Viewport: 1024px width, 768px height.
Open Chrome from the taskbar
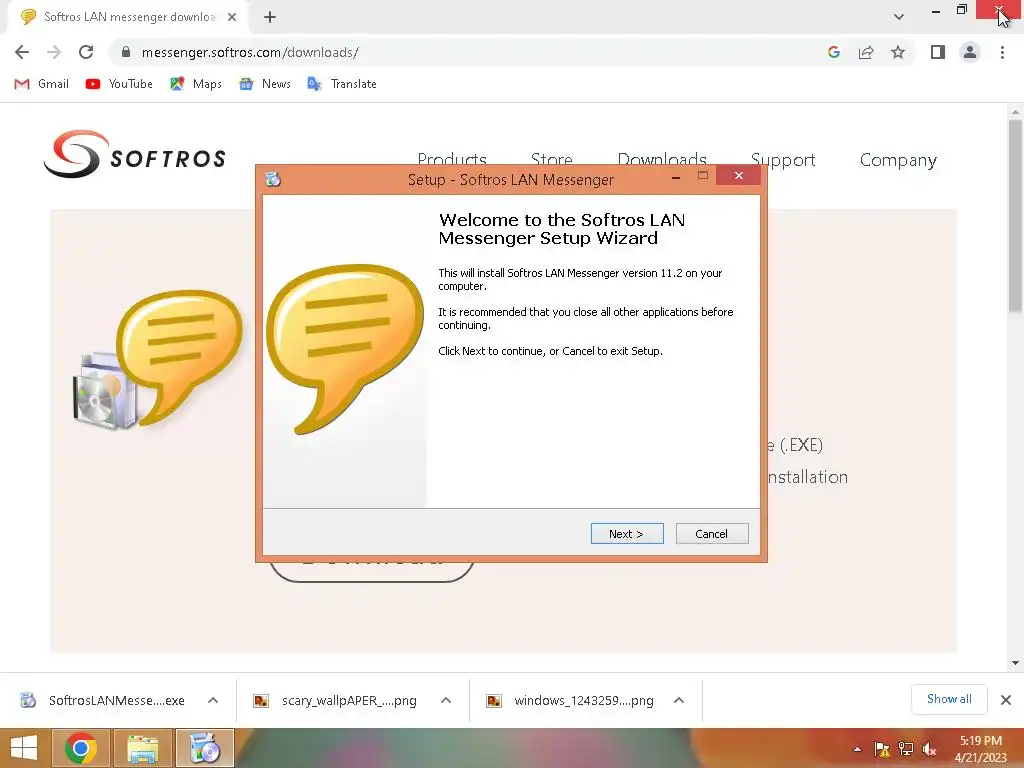click(81, 748)
